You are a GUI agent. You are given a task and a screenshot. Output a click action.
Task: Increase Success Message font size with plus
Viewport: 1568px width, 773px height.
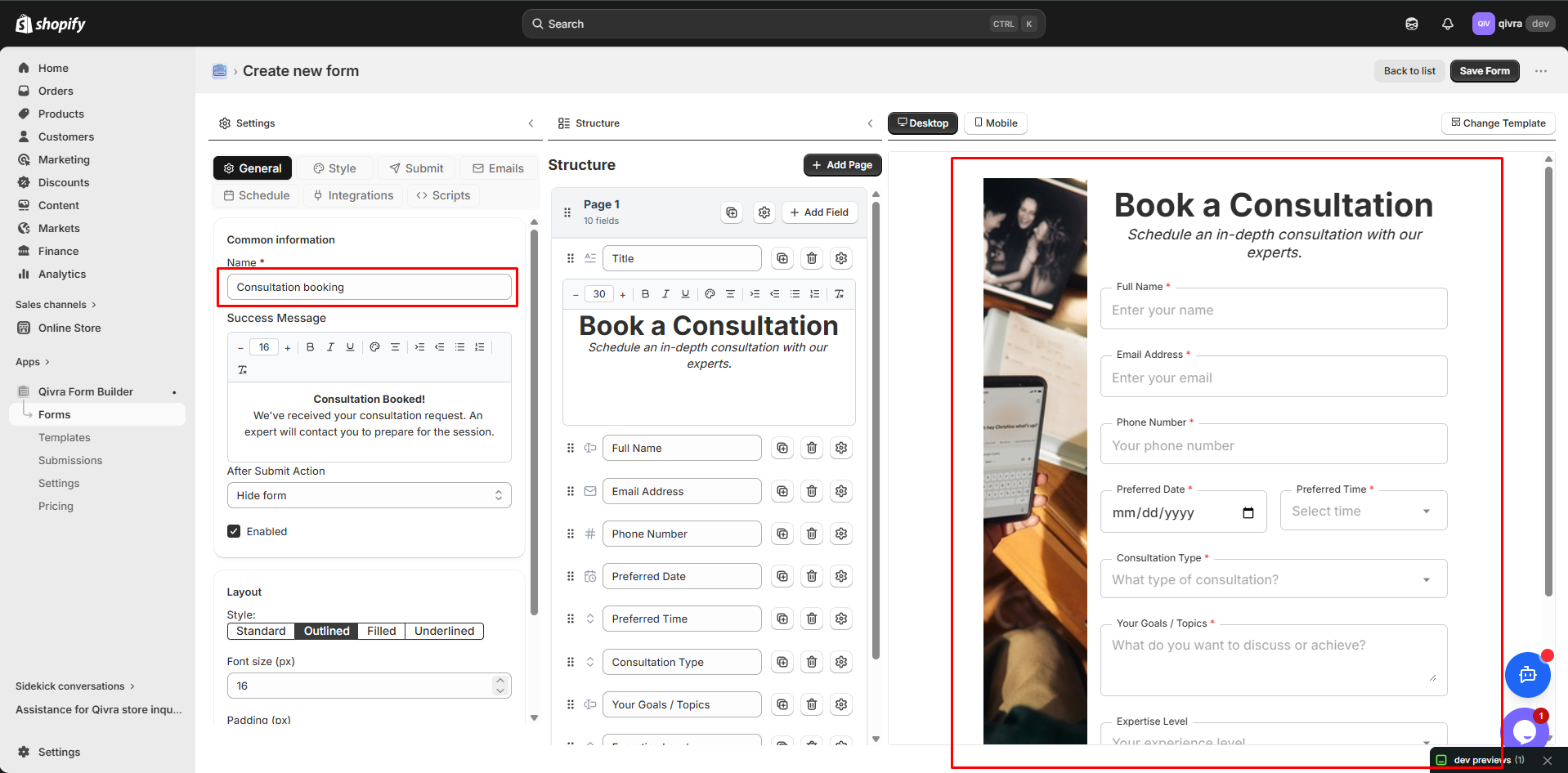pos(288,347)
